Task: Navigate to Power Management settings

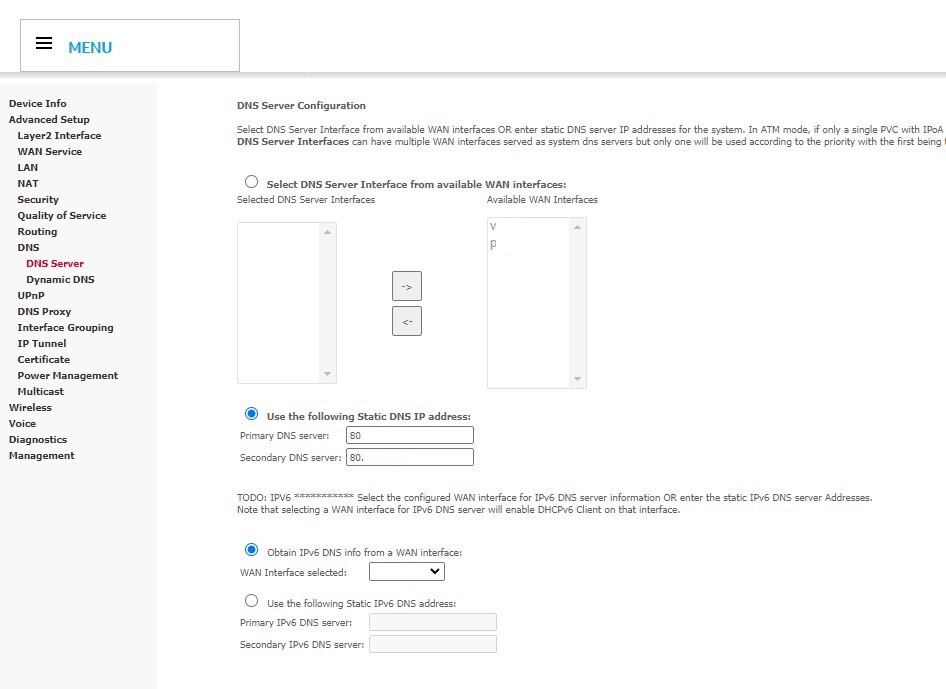Action: pyautogui.click(x=66, y=375)
